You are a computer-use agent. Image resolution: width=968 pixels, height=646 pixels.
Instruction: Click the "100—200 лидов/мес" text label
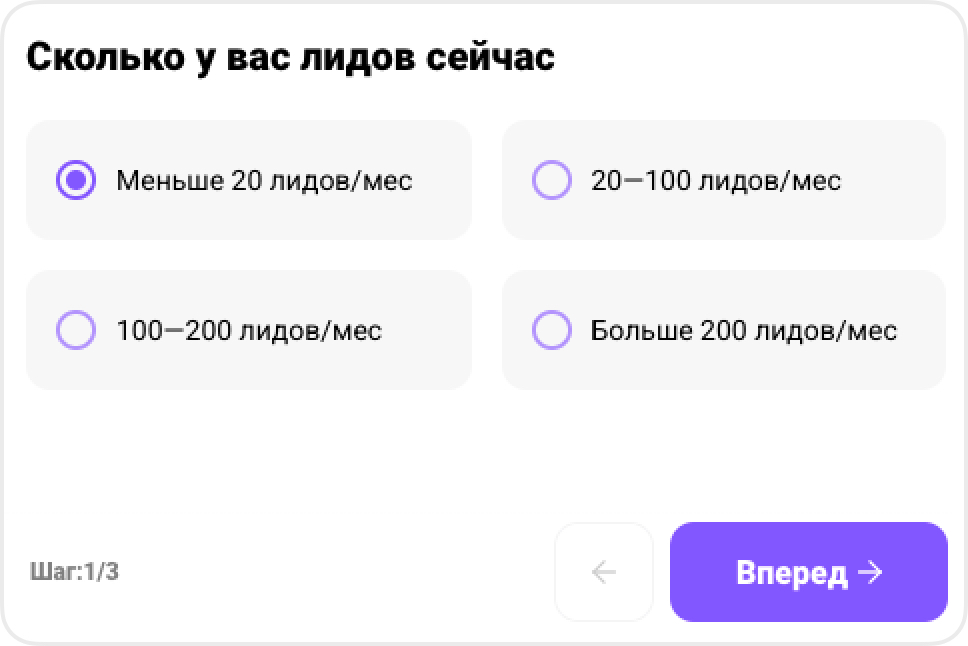[249, 330]
